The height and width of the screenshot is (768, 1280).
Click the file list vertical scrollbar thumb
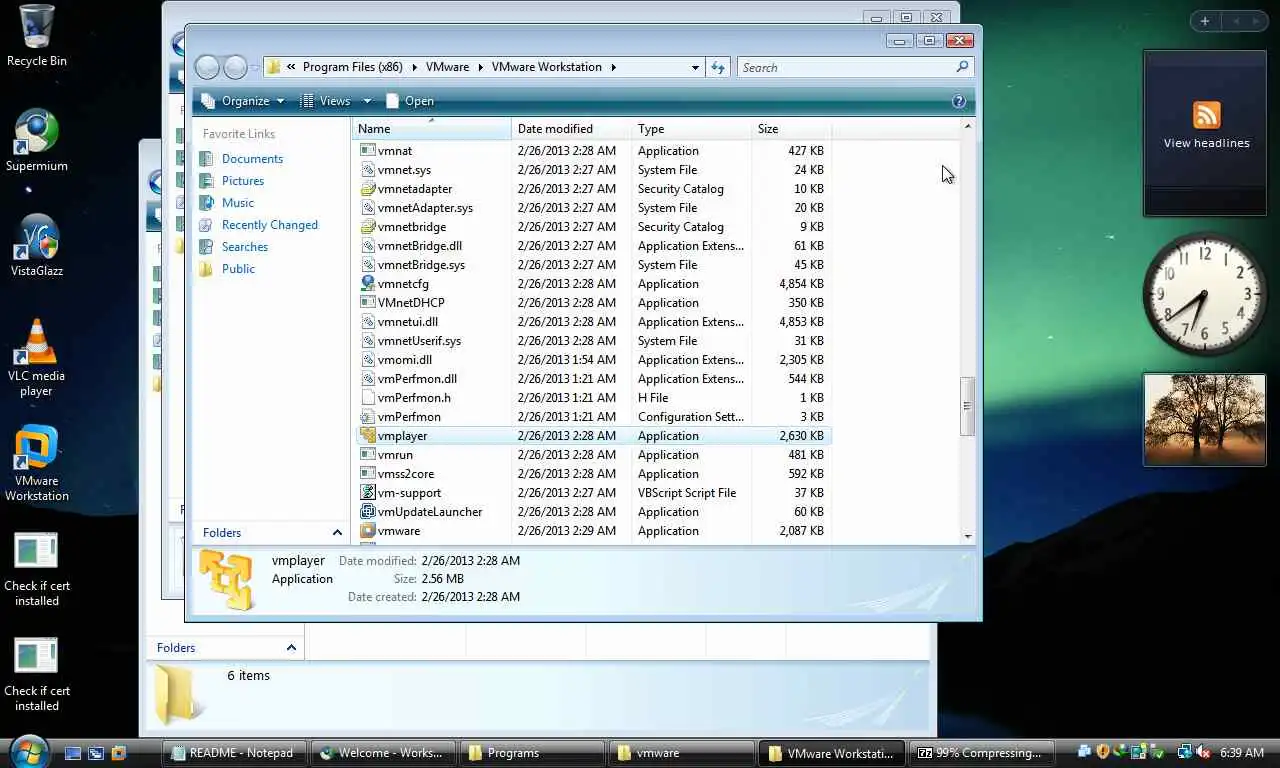pyautogui.click(x=967, y=406)
